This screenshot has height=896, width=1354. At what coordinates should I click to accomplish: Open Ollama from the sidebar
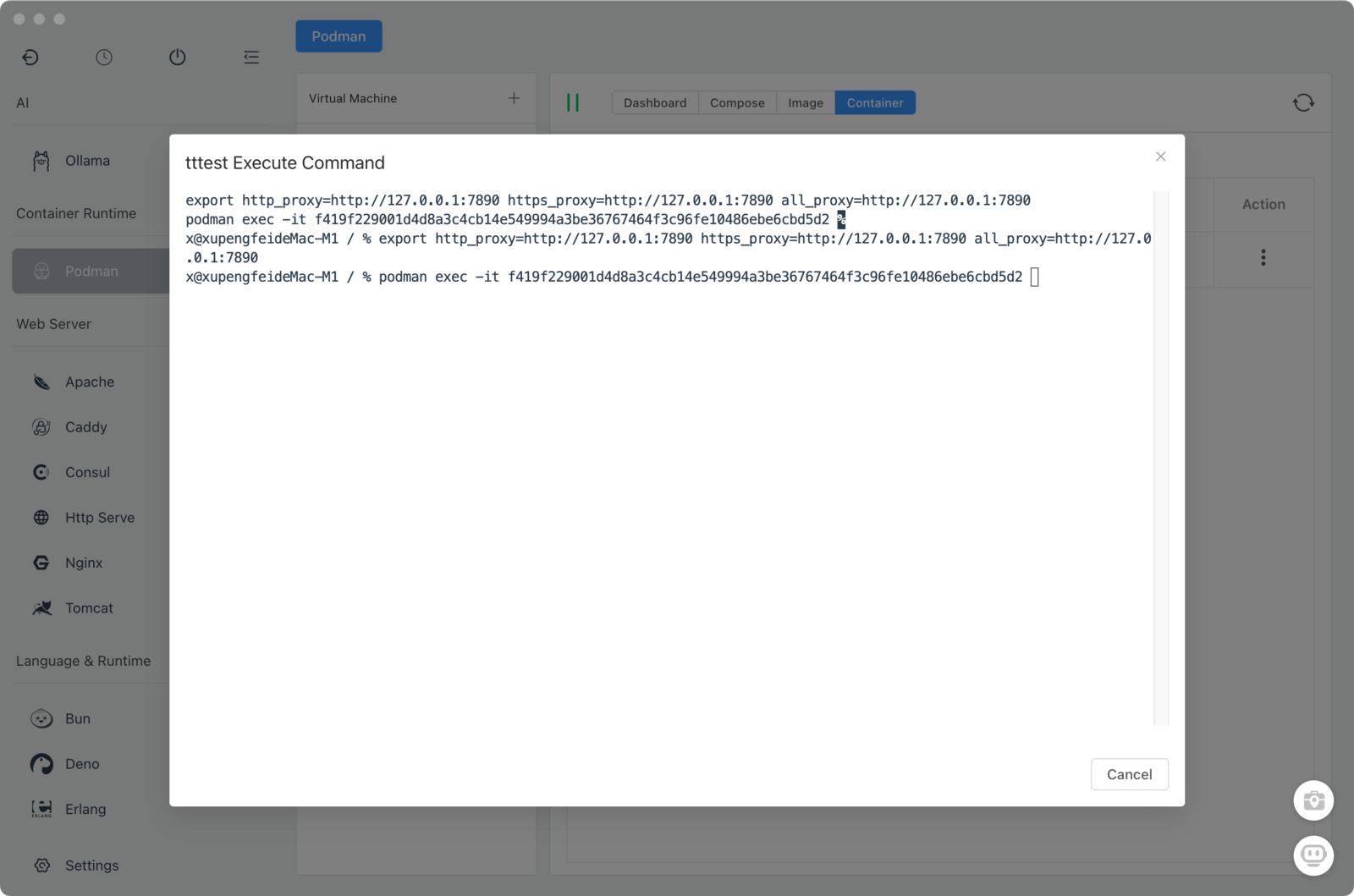coord(87,161)
